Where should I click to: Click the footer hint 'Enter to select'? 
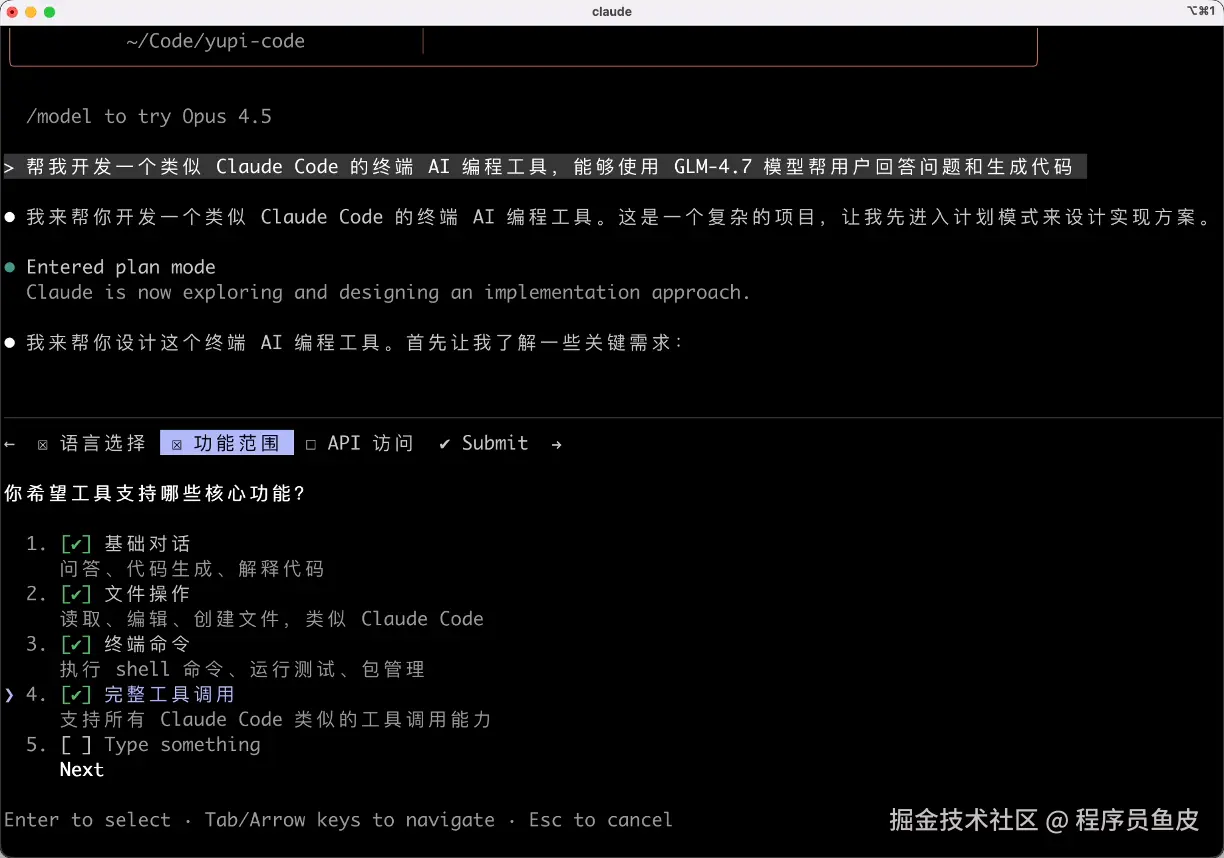point(87,820)
